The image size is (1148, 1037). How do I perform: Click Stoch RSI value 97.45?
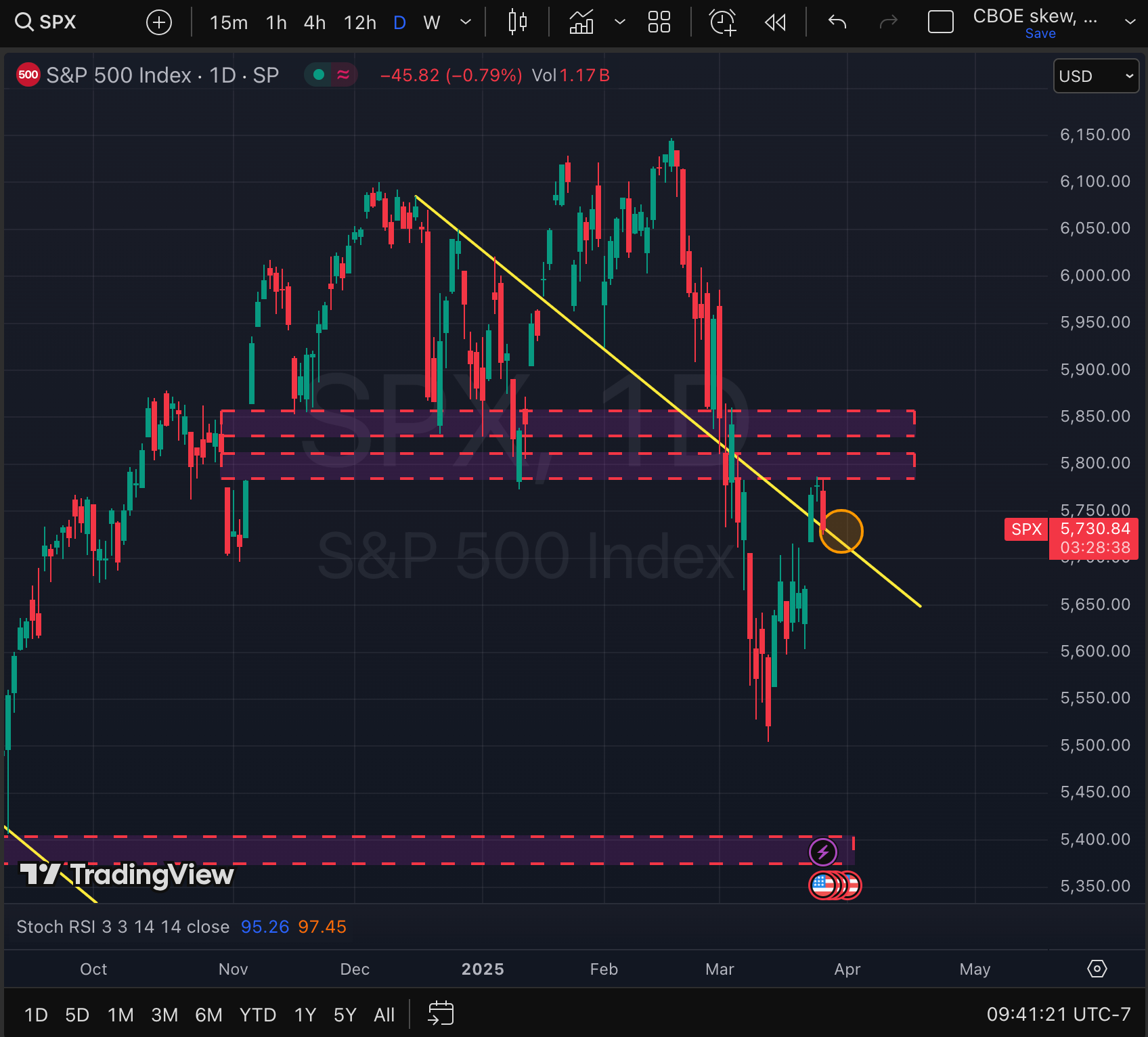(x=322, y=927)
